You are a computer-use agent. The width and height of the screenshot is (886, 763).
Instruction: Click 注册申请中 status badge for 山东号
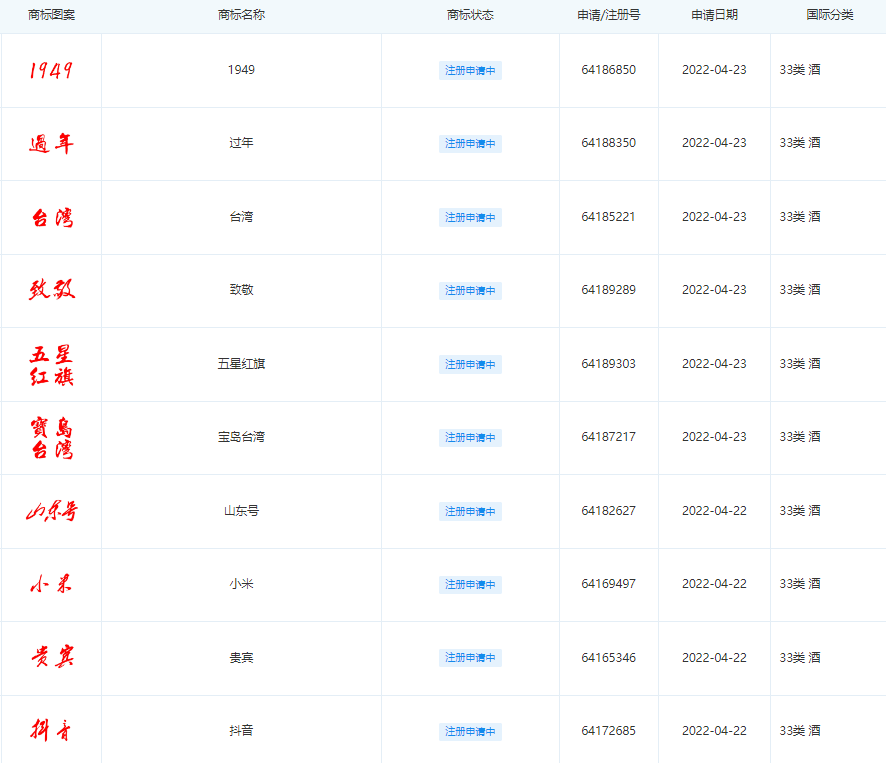coord(470,511)
